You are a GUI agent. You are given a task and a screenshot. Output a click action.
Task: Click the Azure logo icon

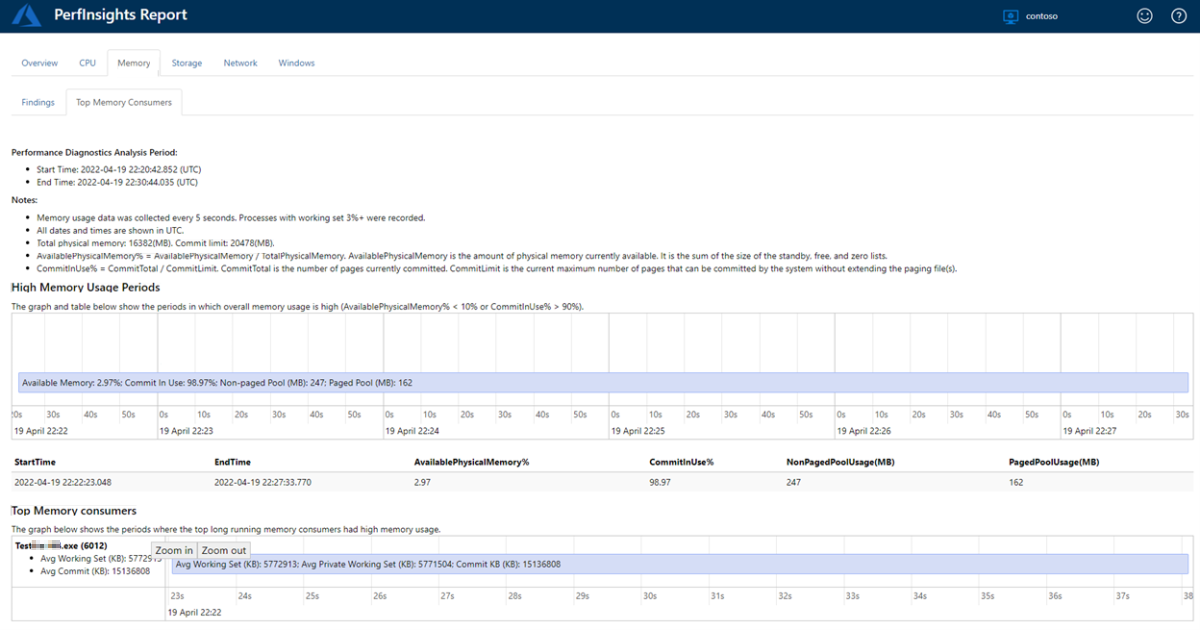pyautogui.click(x=25, y=15)
